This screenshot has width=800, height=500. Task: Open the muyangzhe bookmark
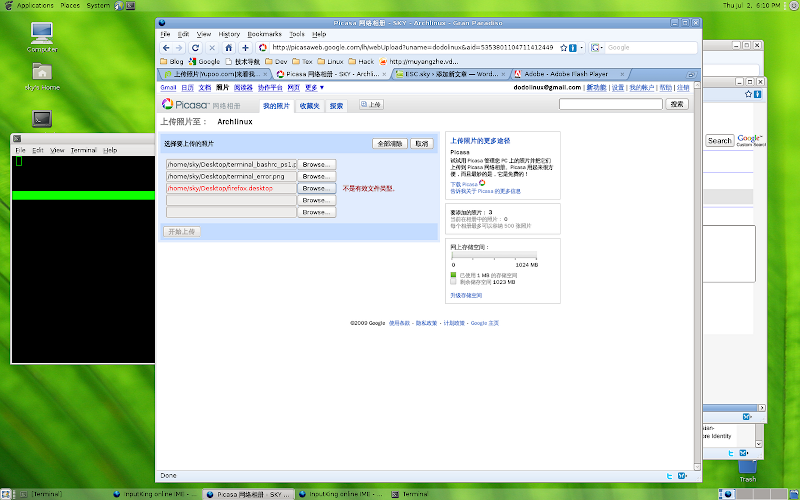click(x=419, y=61)
